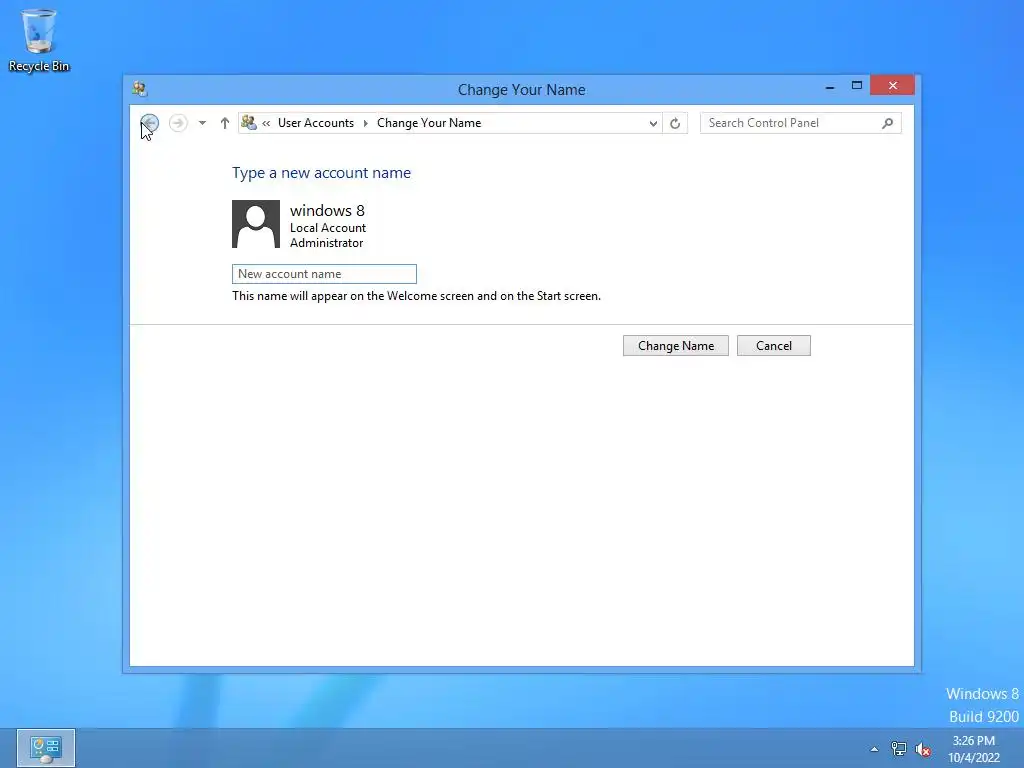This screenshot has height=768, width=1024.
Task: Click the windows 8 account picture
Action: (256, 224)
